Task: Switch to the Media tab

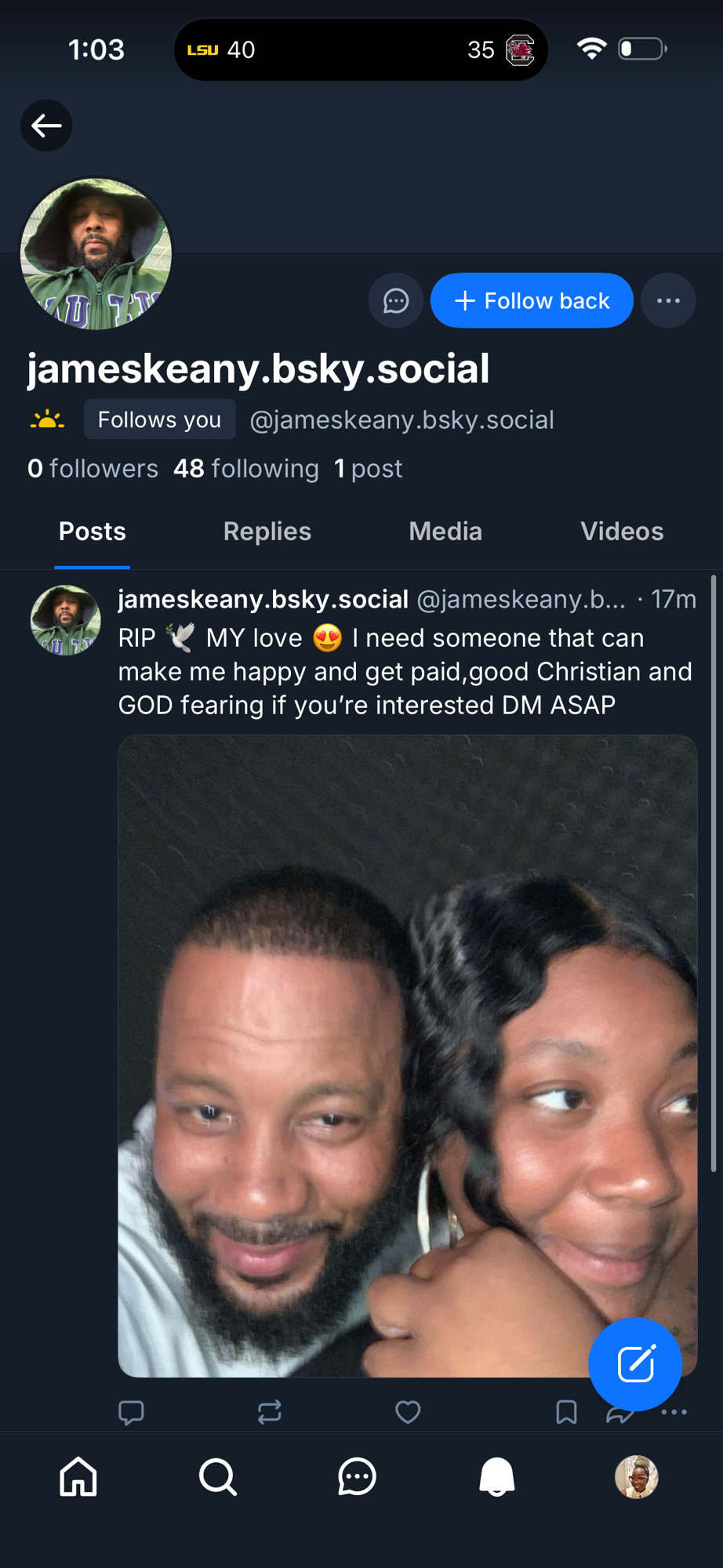Action: point(445,532)
